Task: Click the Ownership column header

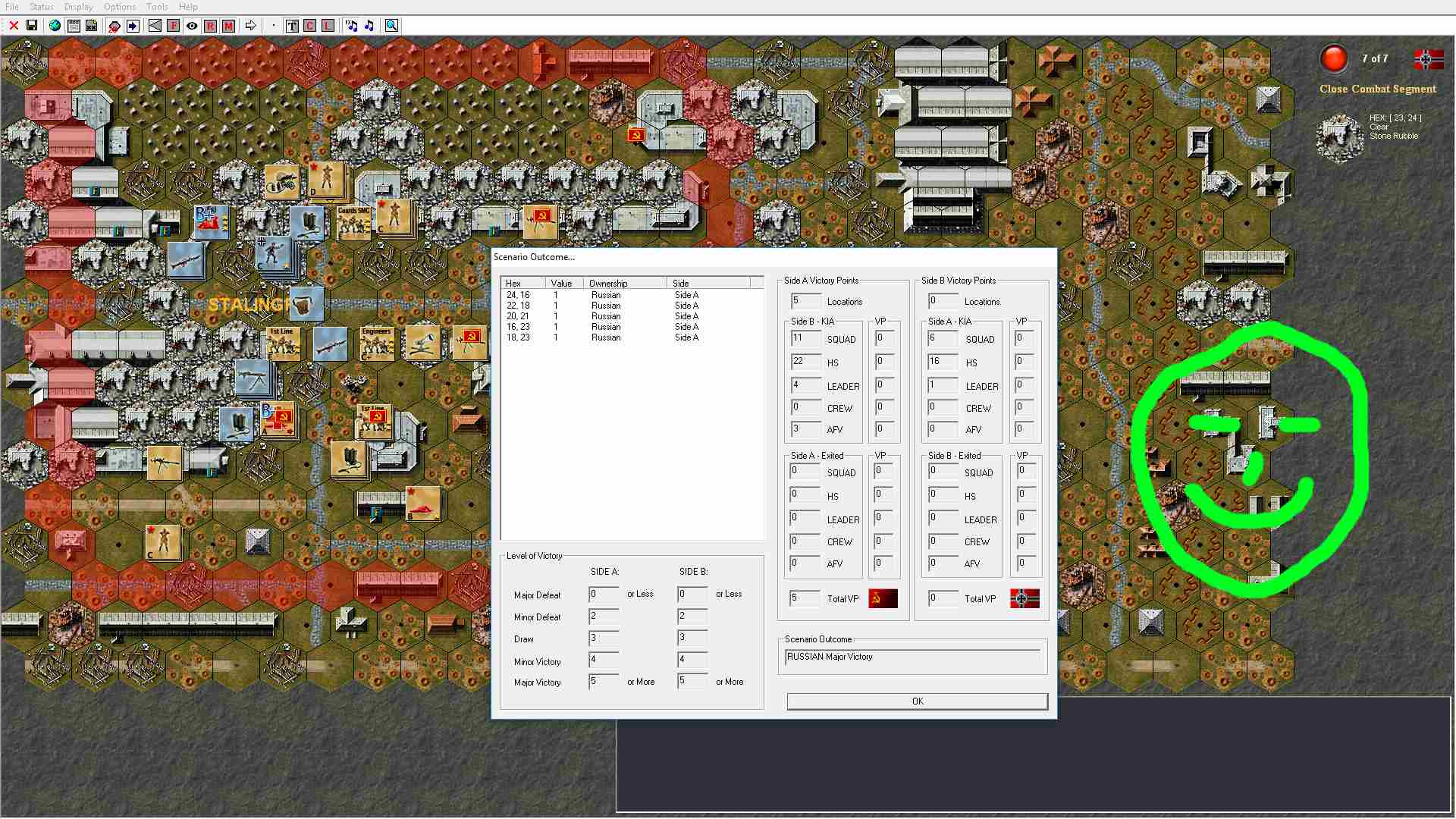Action: point(625,283)
